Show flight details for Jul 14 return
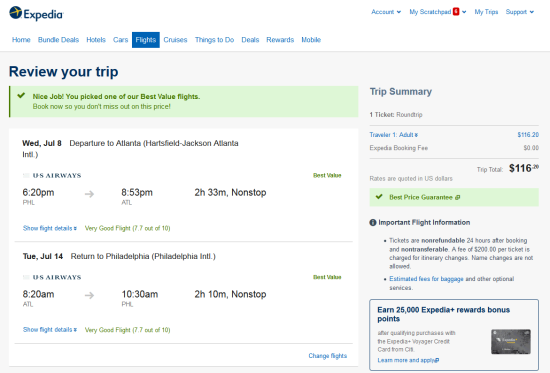The width and height of the screenshot is (550, 373). (50, 329)
